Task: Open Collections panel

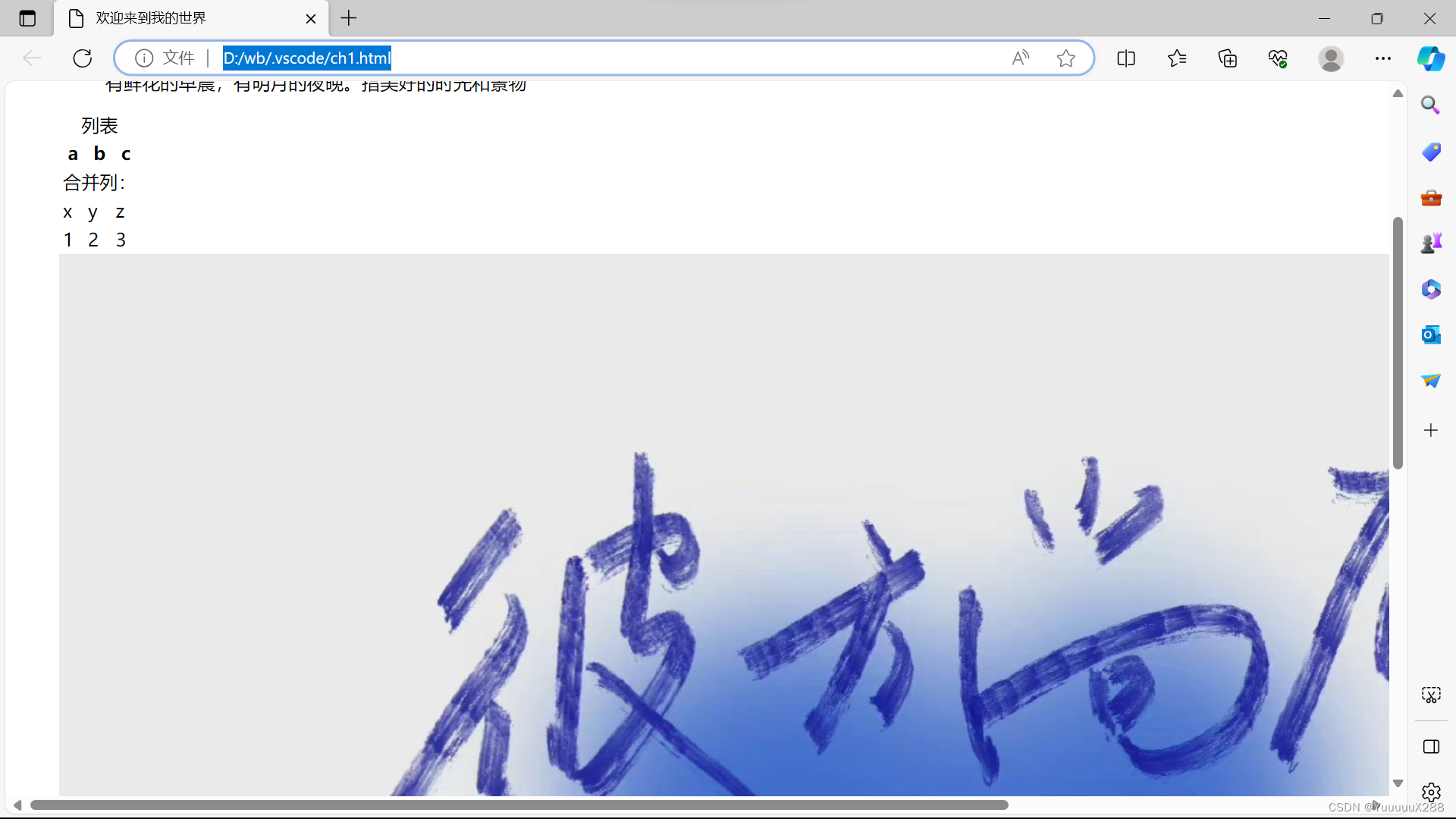Action: pyautogui.click(x=1227, y=58)
